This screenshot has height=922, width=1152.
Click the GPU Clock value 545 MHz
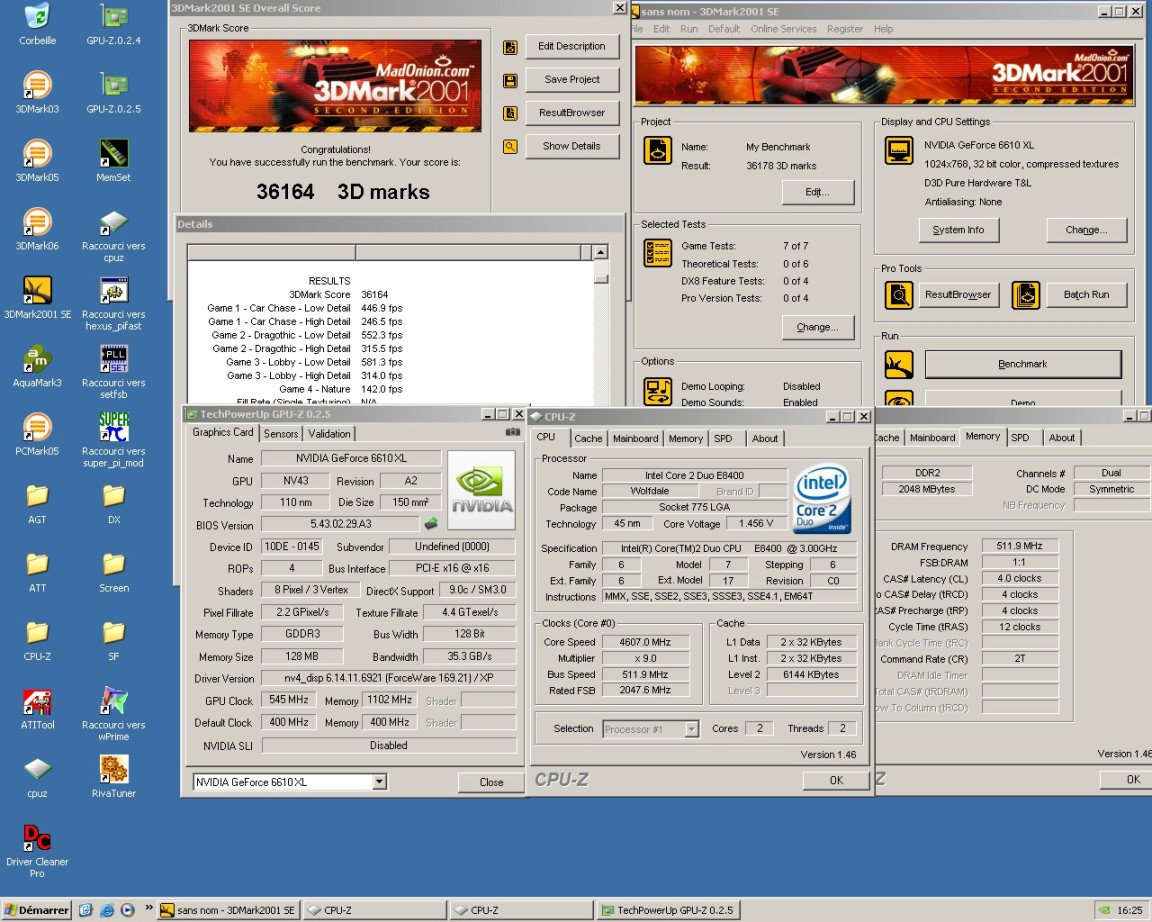tap(289, 699)
